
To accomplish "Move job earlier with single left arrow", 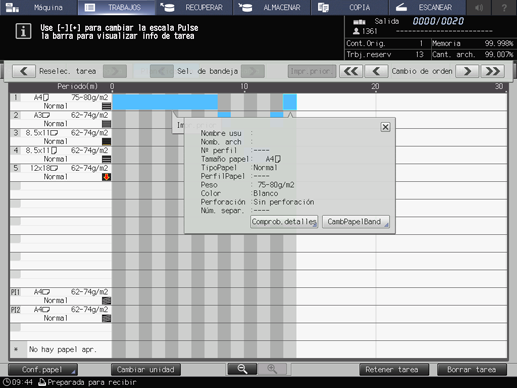I will point(376,71).
